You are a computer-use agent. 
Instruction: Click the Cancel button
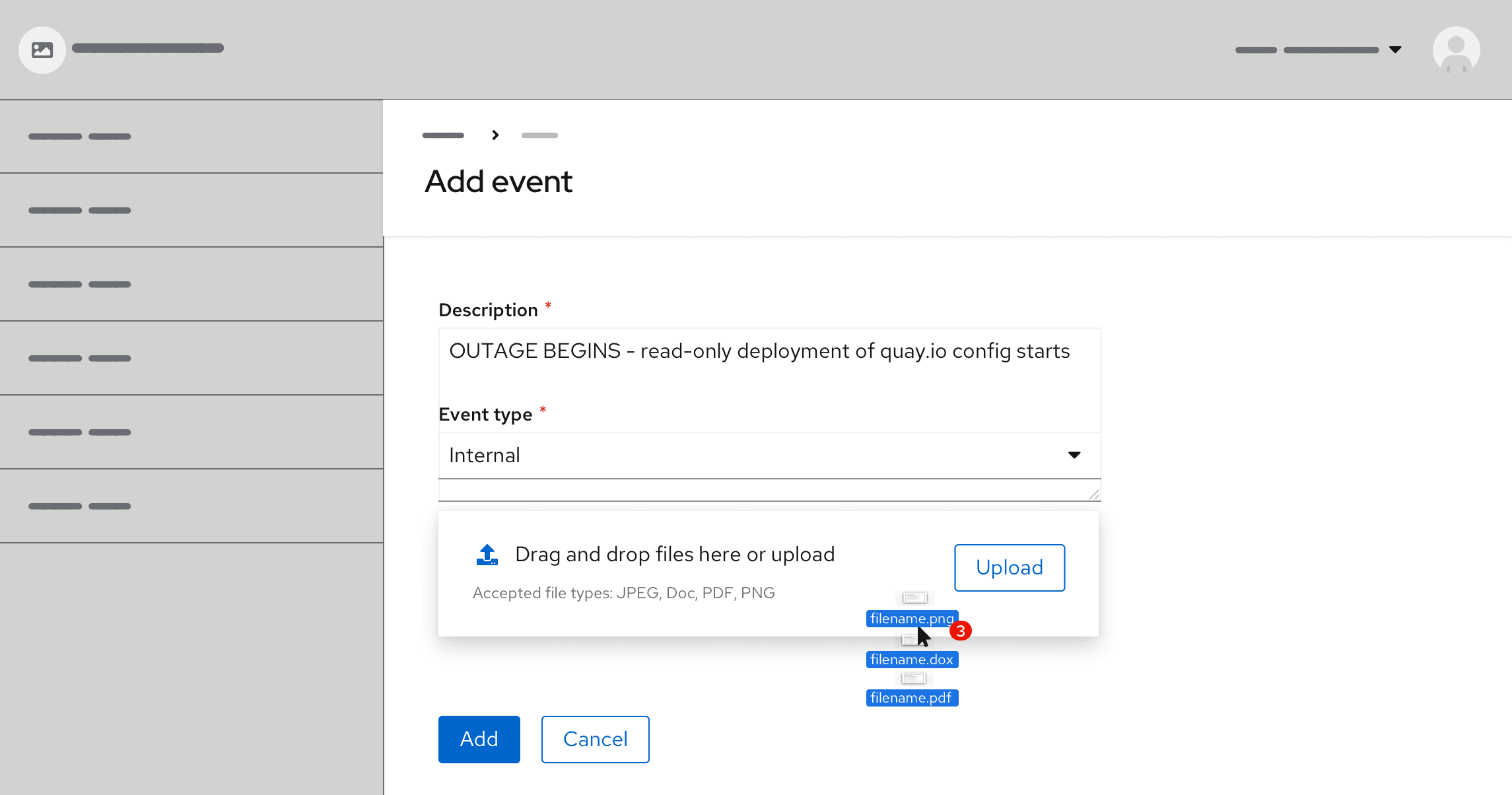pos(595,740)
